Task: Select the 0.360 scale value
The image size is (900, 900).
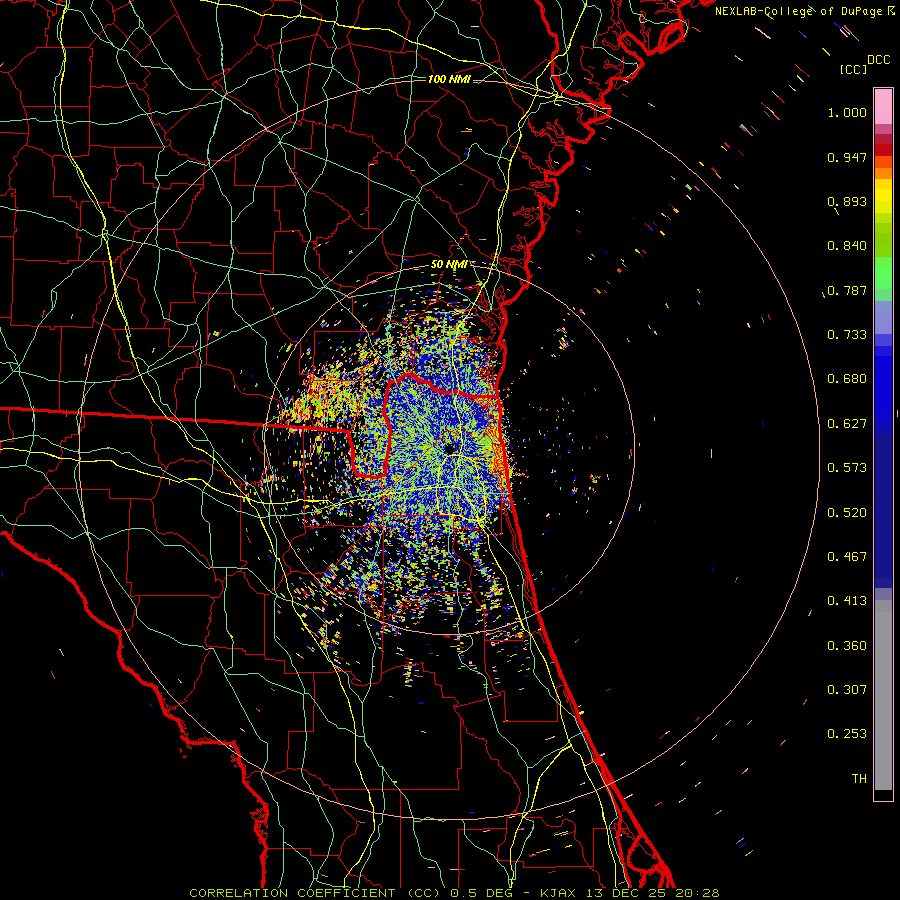Action: 847,646
